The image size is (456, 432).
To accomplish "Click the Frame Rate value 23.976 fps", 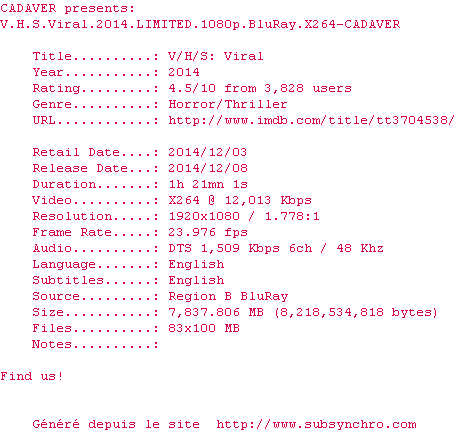I will point(208,232).
